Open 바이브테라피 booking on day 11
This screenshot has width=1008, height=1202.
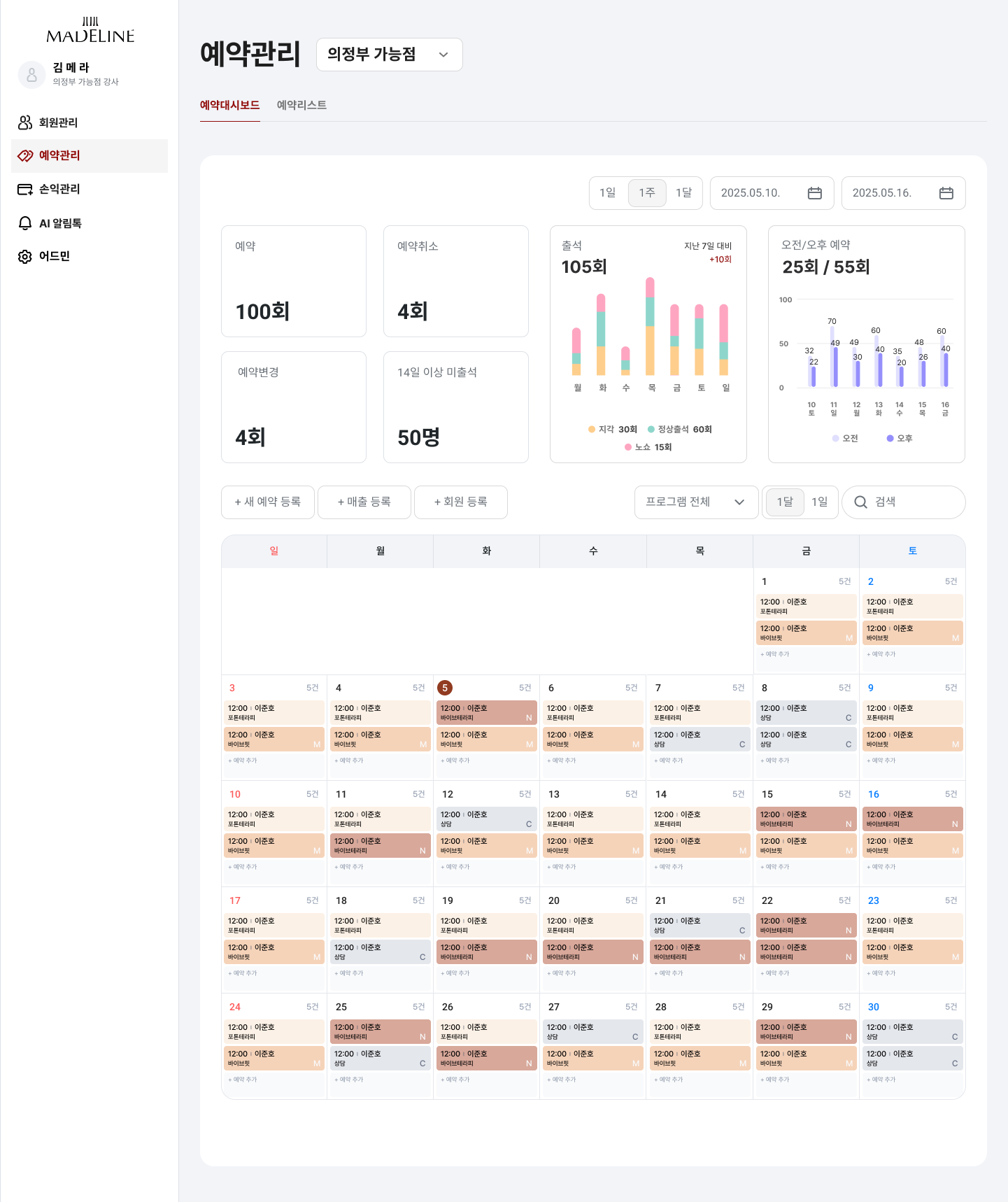click(381, 846)
